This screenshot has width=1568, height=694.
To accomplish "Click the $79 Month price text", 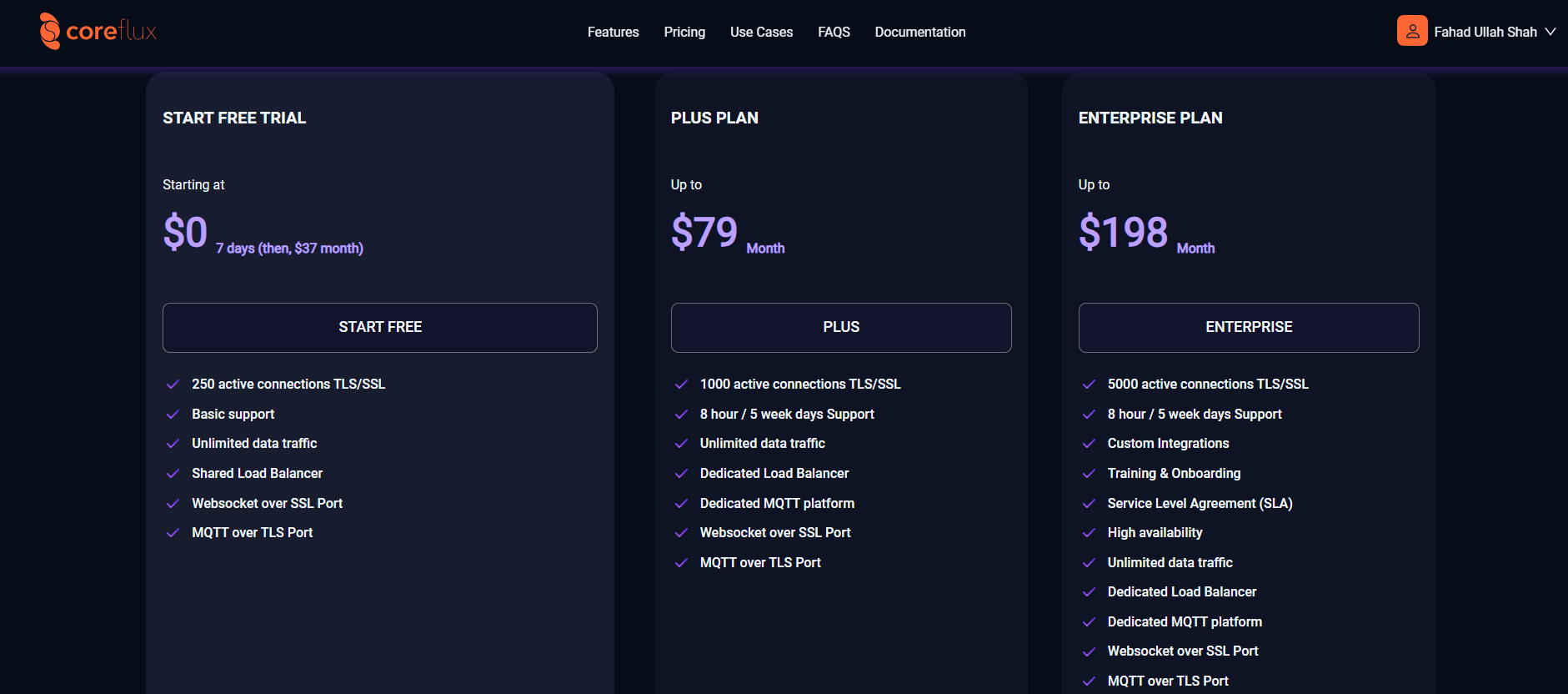I will tap(728, 233).
